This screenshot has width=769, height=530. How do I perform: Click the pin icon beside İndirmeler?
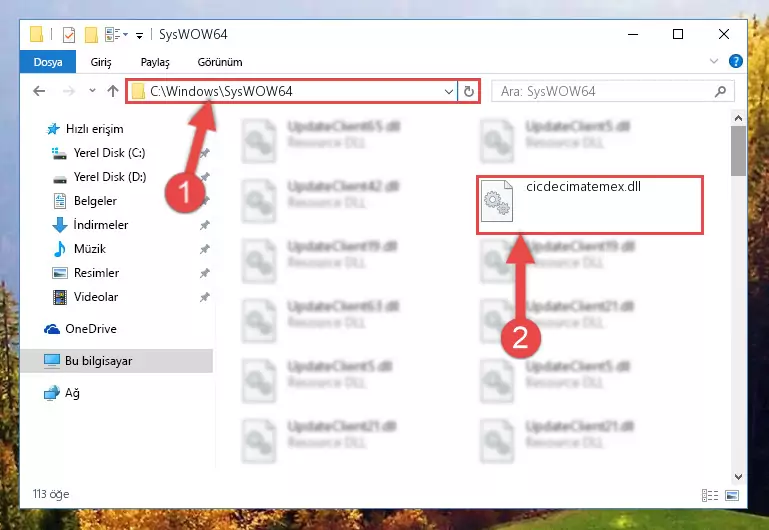click(205, 225)
